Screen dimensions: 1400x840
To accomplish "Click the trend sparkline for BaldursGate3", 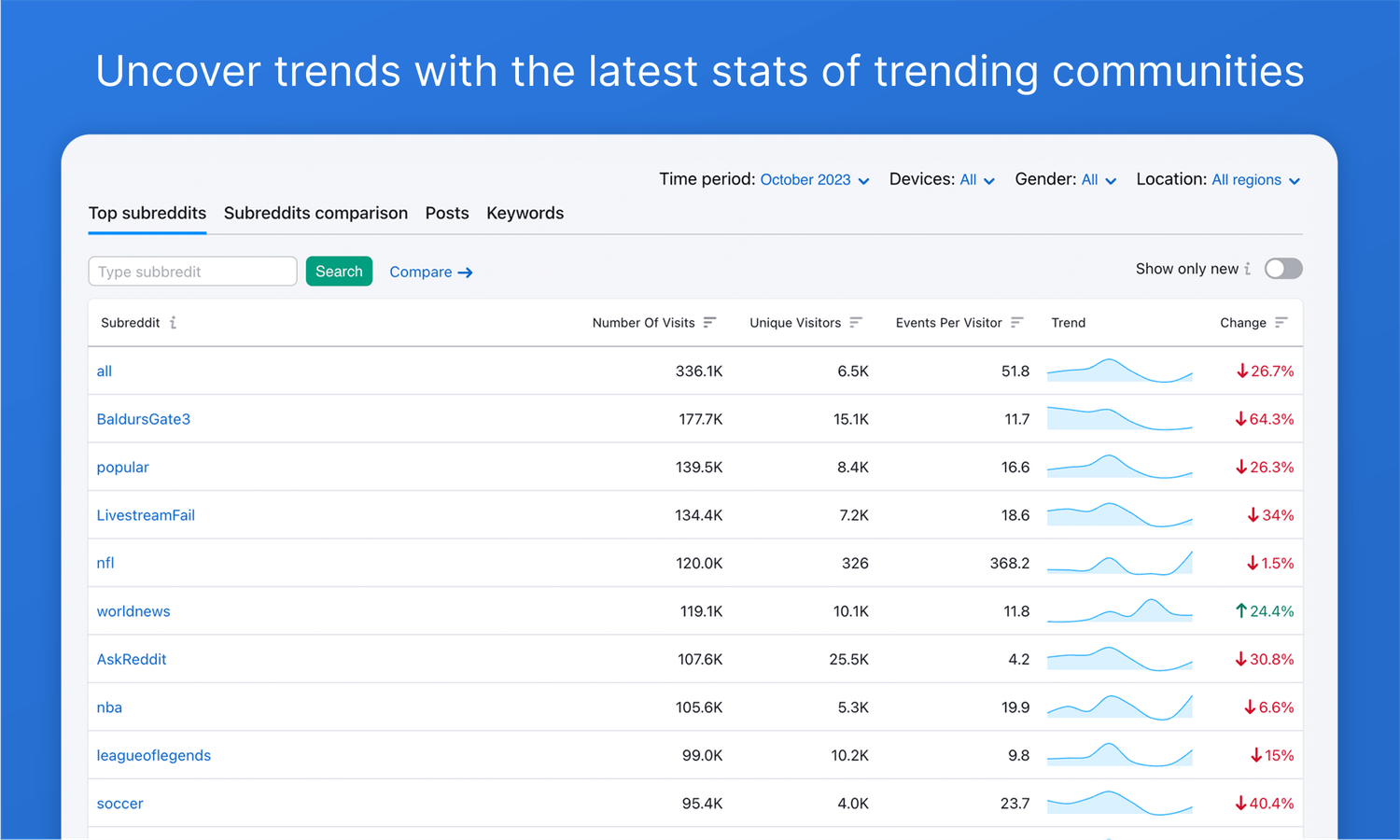I will [1120, 418].
